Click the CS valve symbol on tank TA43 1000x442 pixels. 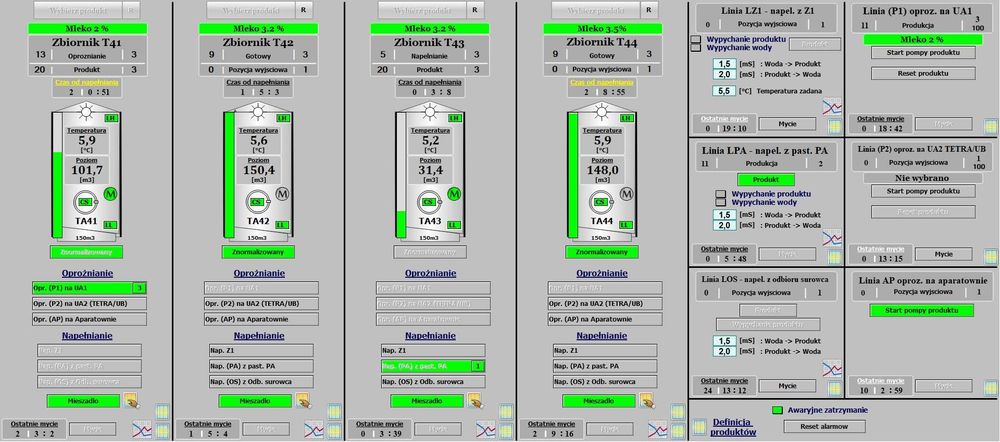[x=429, y=203]
